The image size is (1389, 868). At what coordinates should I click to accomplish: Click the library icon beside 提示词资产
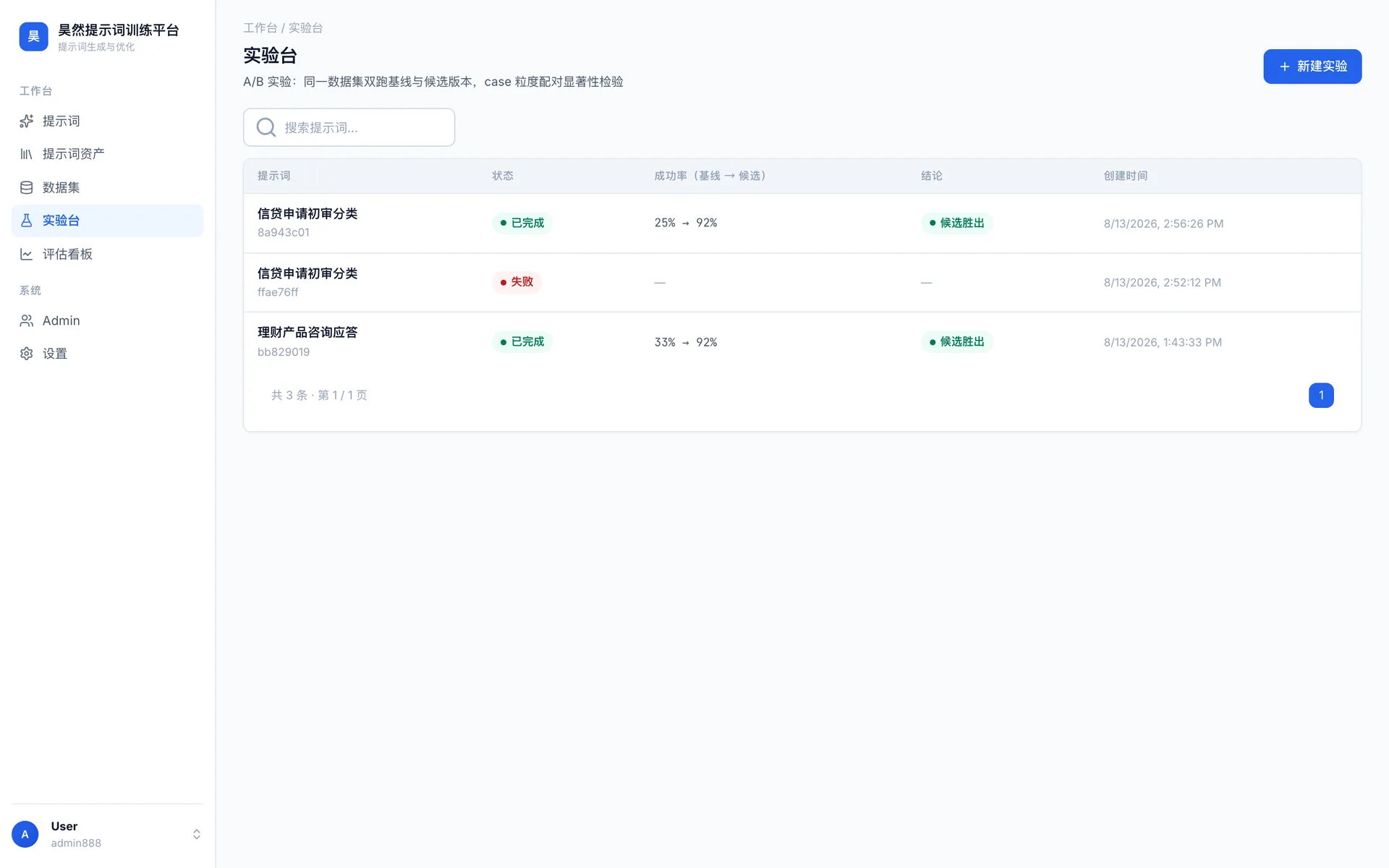pos(27,154)
